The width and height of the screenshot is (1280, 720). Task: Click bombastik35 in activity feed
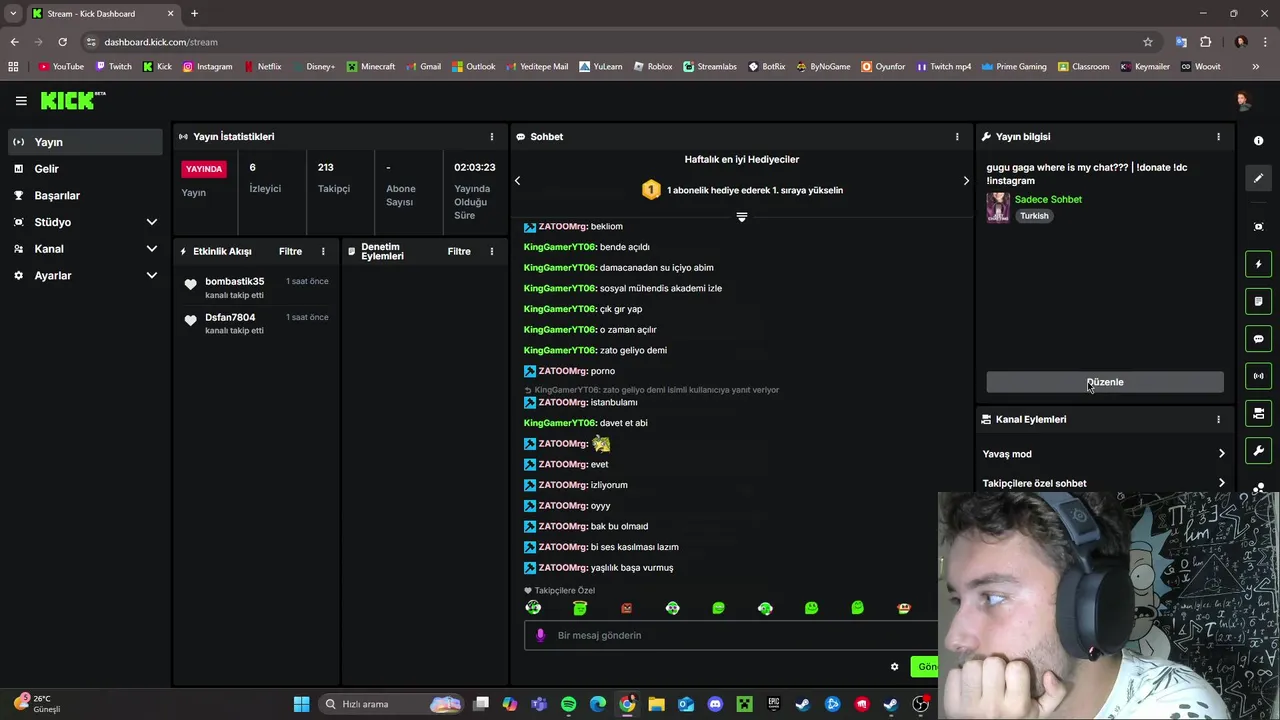click(235, 282)
